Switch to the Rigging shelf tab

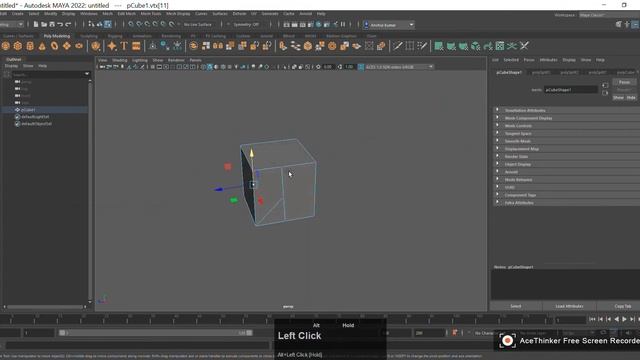pyautogui.click(x=115, y=36)
